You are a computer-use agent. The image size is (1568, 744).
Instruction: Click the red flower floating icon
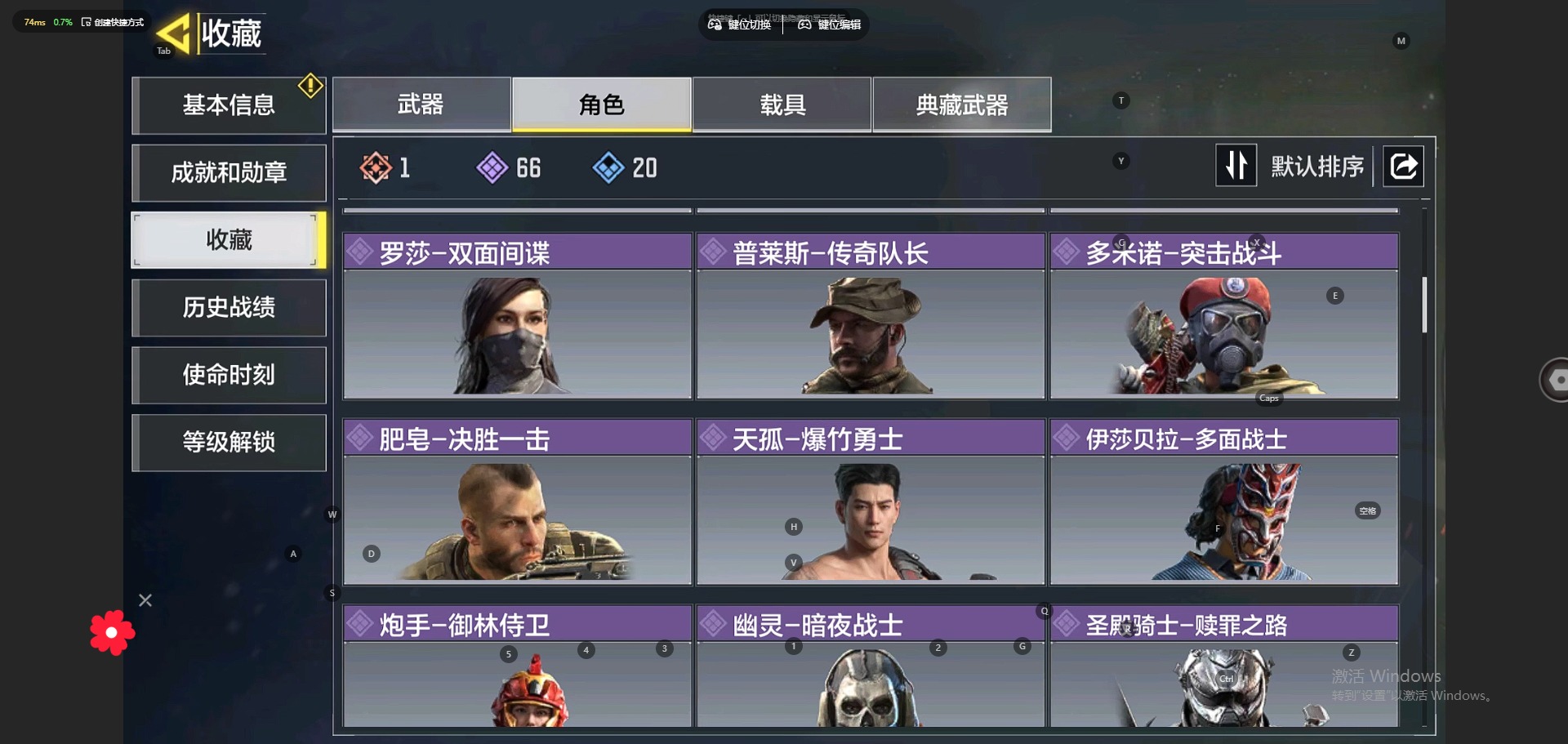click(x=113, y=632)
